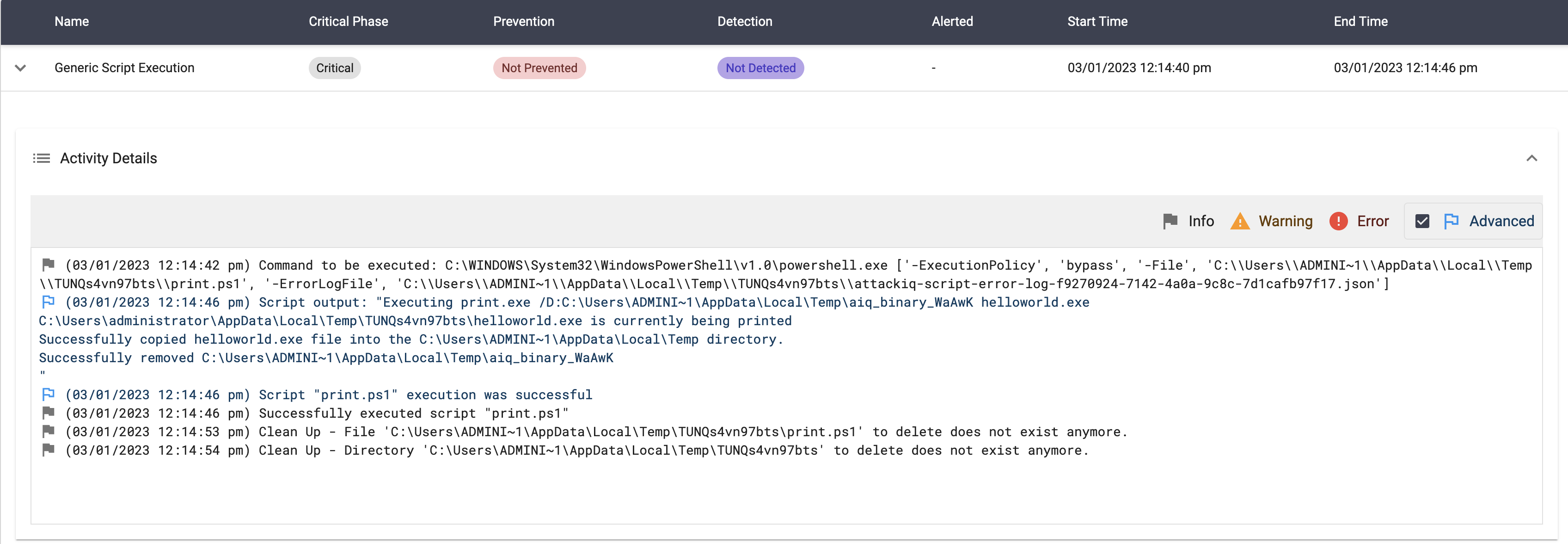Collapse the Generic Script Execution row
This screenshot has height=544, width=1568.
click(x=21, y=68)
